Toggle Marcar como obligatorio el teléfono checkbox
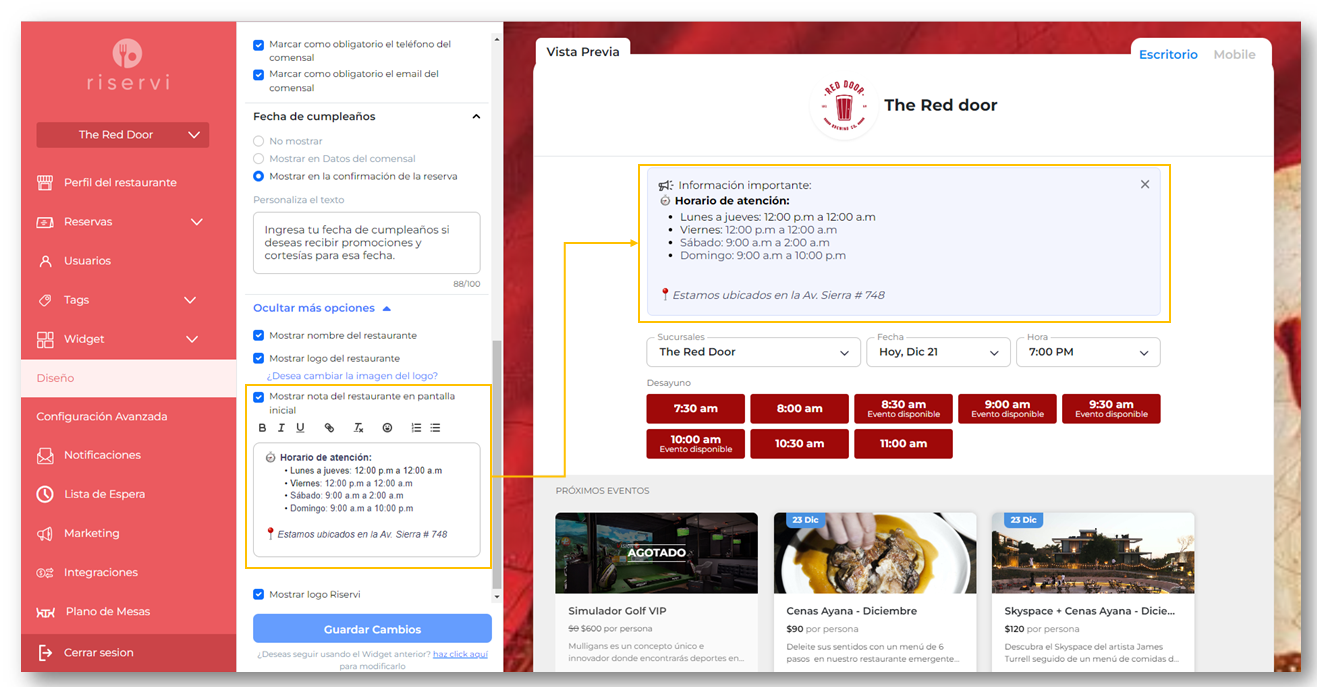This screenshot has height=687, width=1317. (x=259, y=45)
